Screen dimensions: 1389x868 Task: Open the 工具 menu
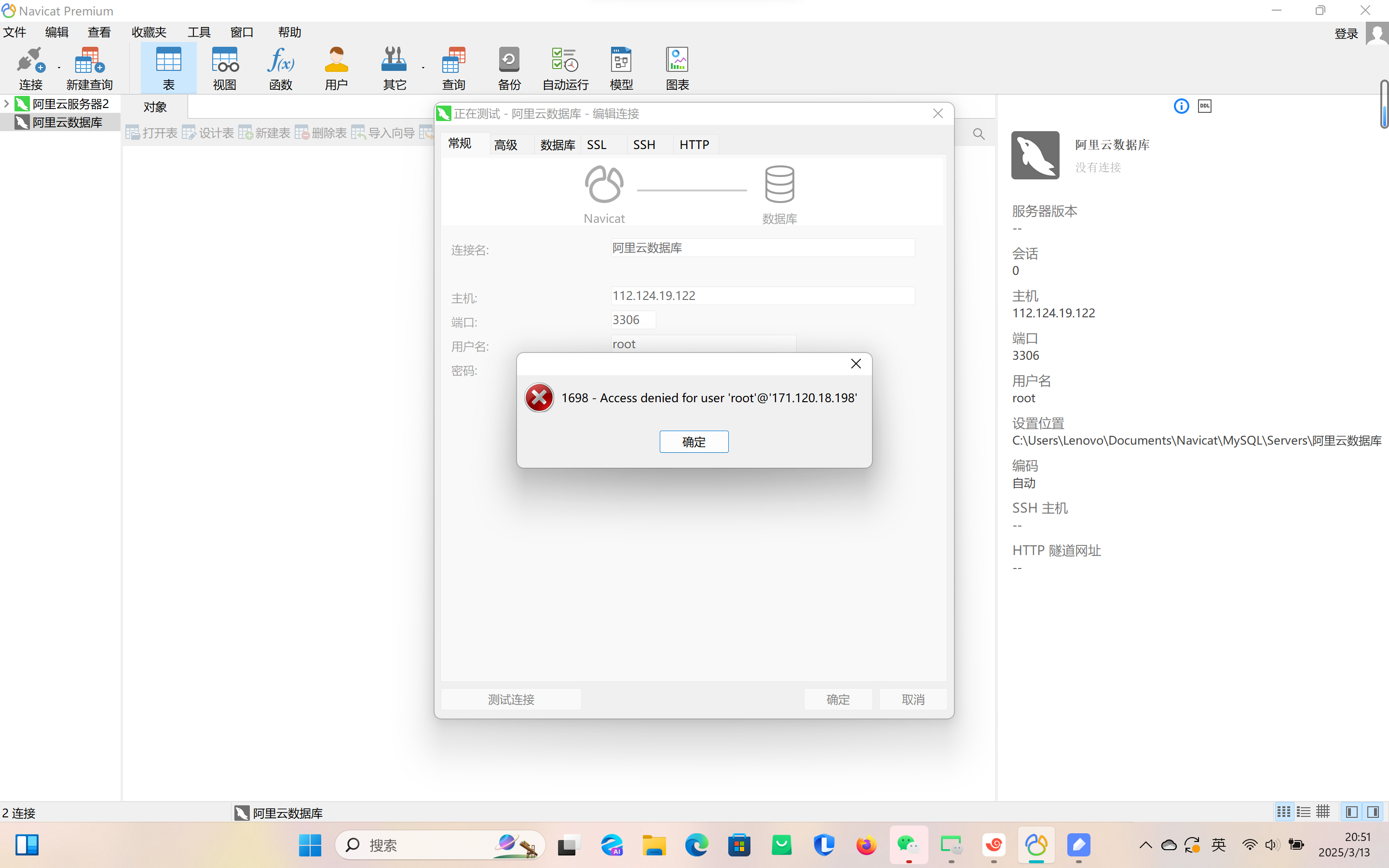point(199,32)
